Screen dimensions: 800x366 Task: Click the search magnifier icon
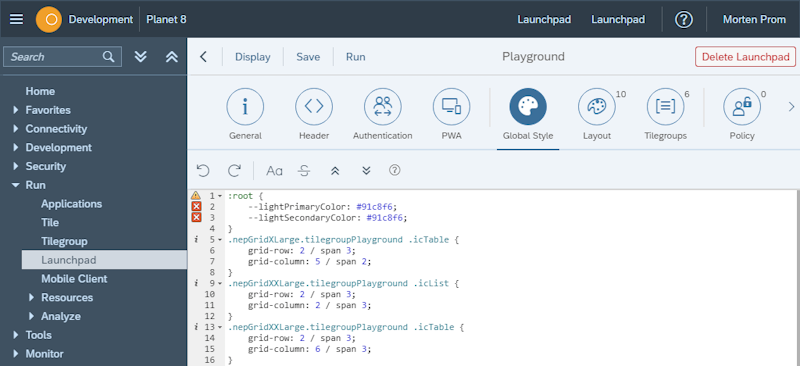point(109,57)
